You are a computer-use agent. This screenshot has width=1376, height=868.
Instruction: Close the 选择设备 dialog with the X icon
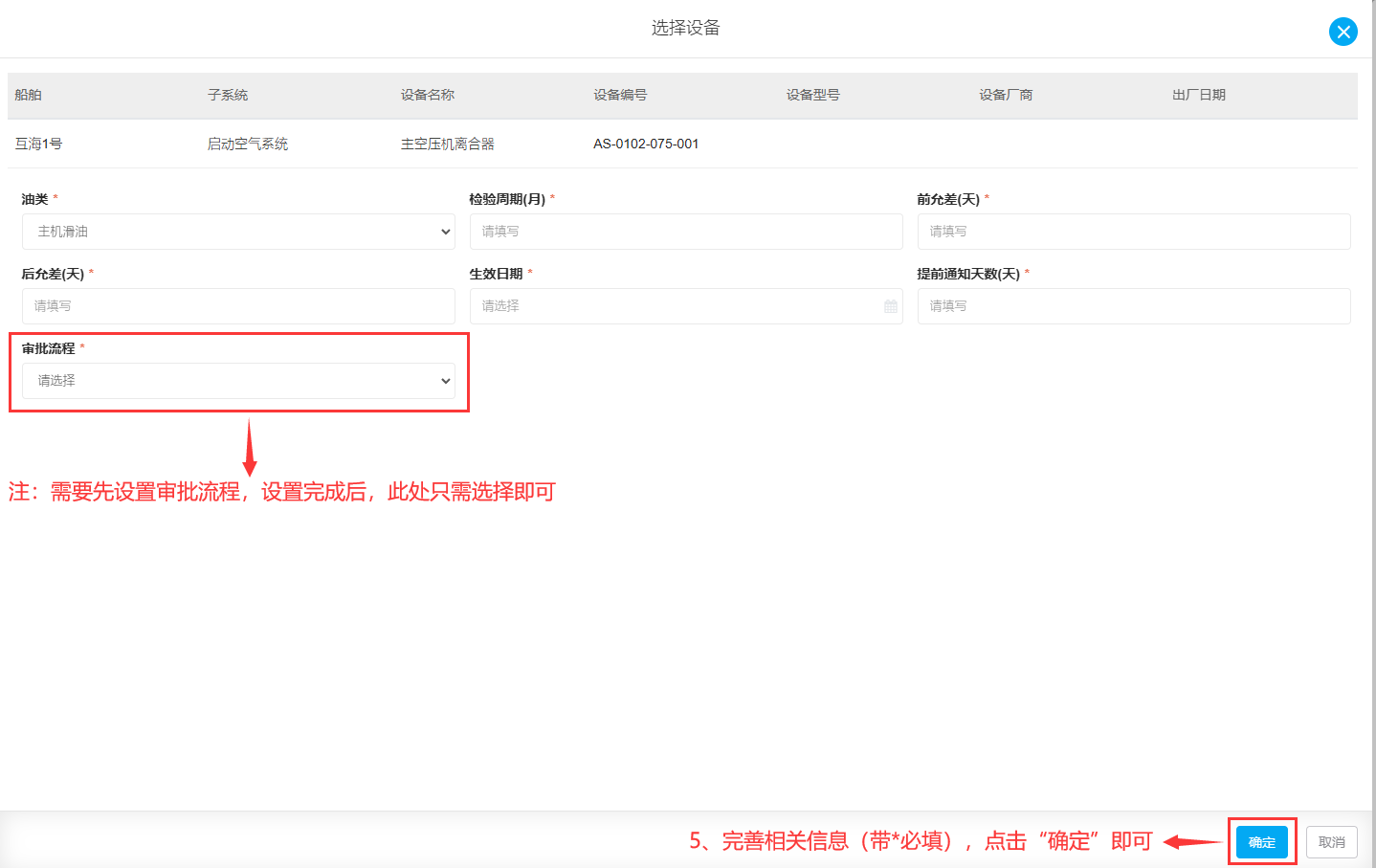1343,32
